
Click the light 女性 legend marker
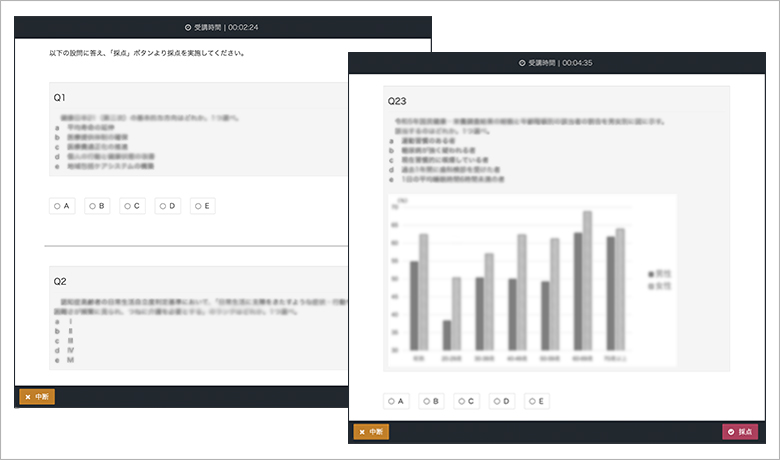pos(651,286)
